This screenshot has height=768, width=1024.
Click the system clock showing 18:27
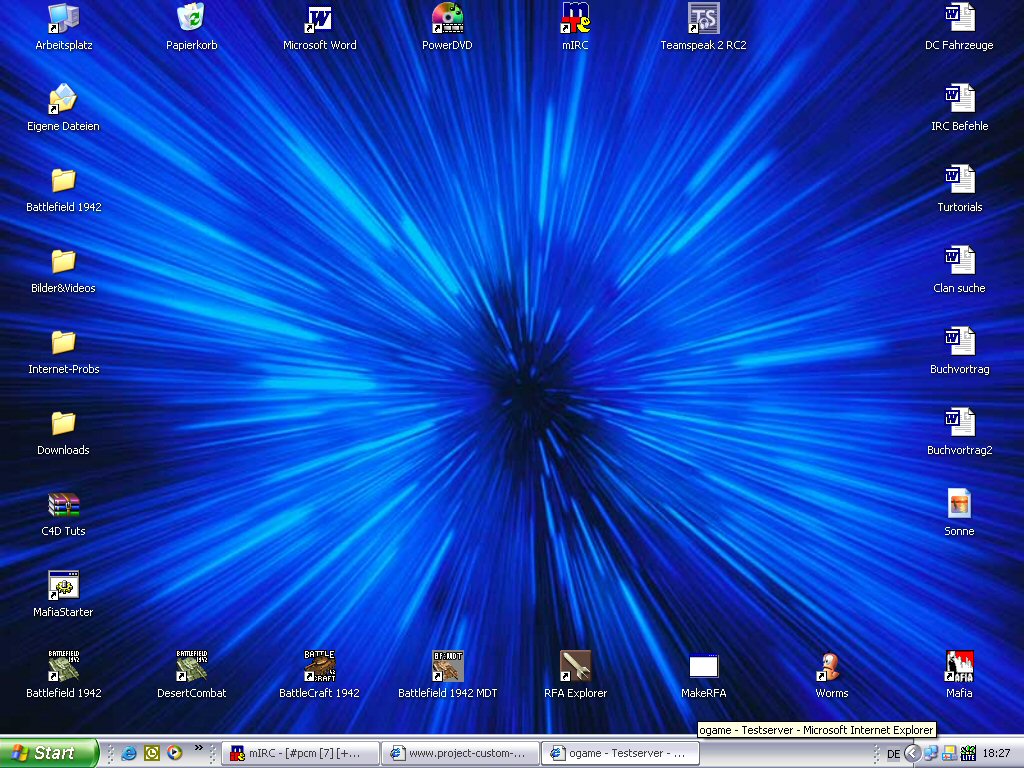tap(996, 754)
